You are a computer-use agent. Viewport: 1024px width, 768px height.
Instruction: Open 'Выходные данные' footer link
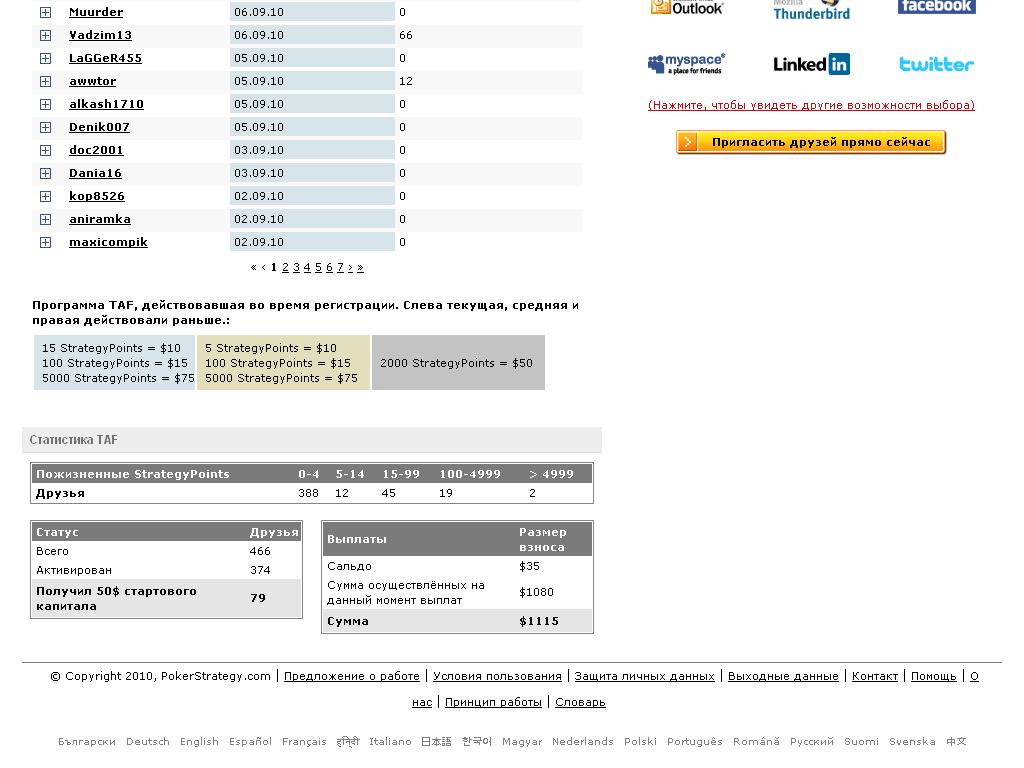pos(783,677)
